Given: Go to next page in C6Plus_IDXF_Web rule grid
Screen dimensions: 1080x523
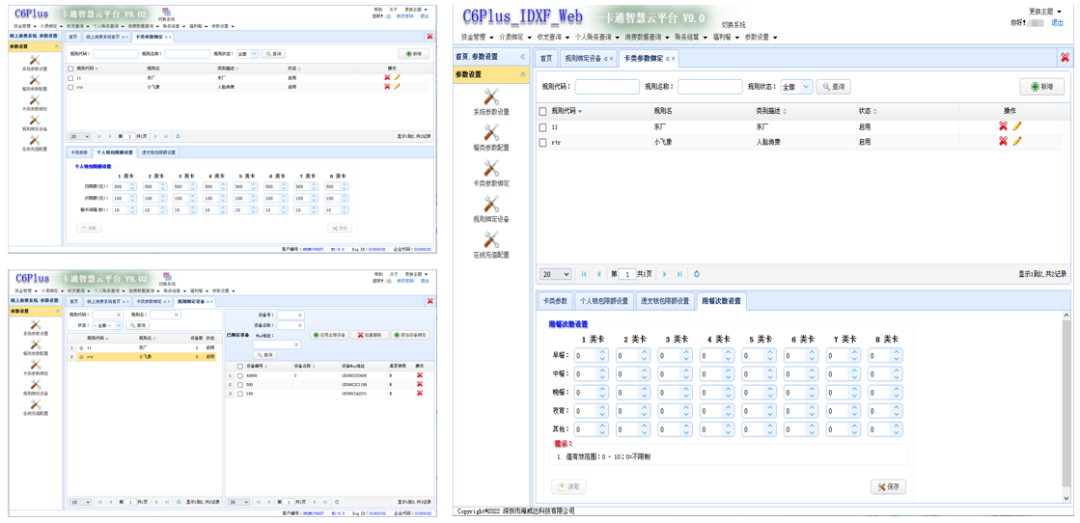Looking at the screenshot, I should [x=665, y=274].
